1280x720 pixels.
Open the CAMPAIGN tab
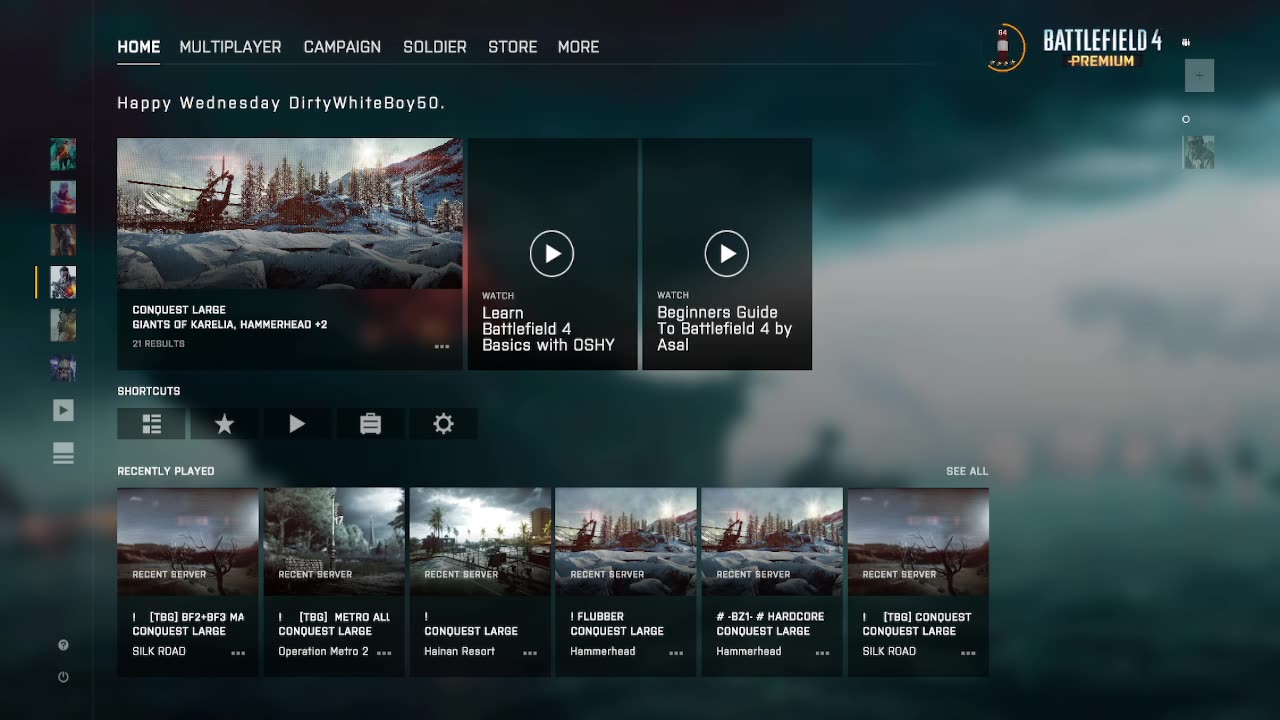tap(342, 47)
